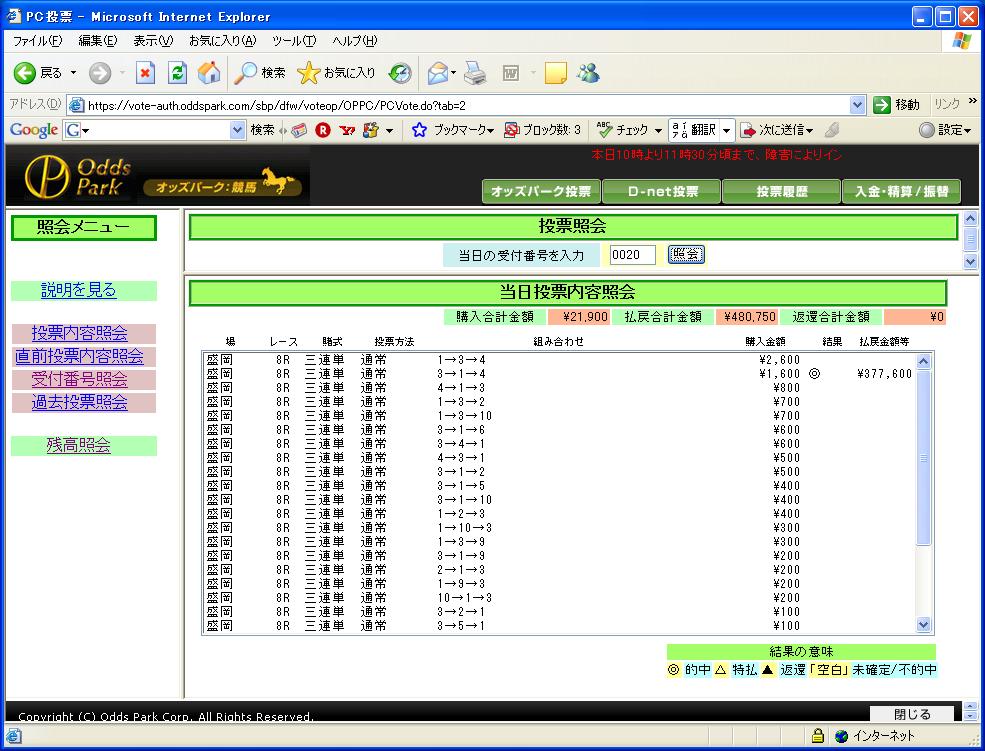Click the Print icon

(x=476, y=73)
